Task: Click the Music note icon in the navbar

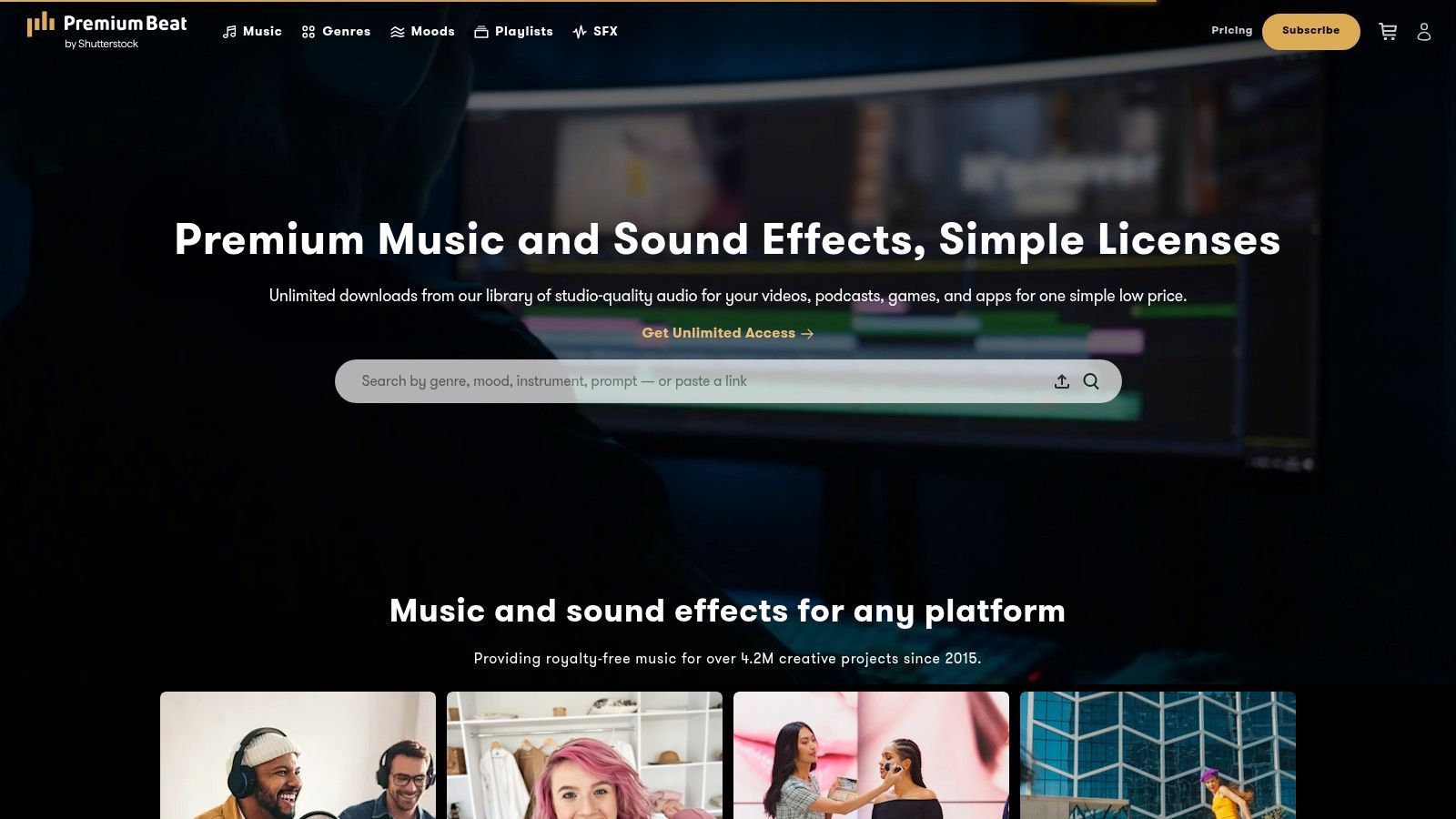Action: tap(228, 31)
